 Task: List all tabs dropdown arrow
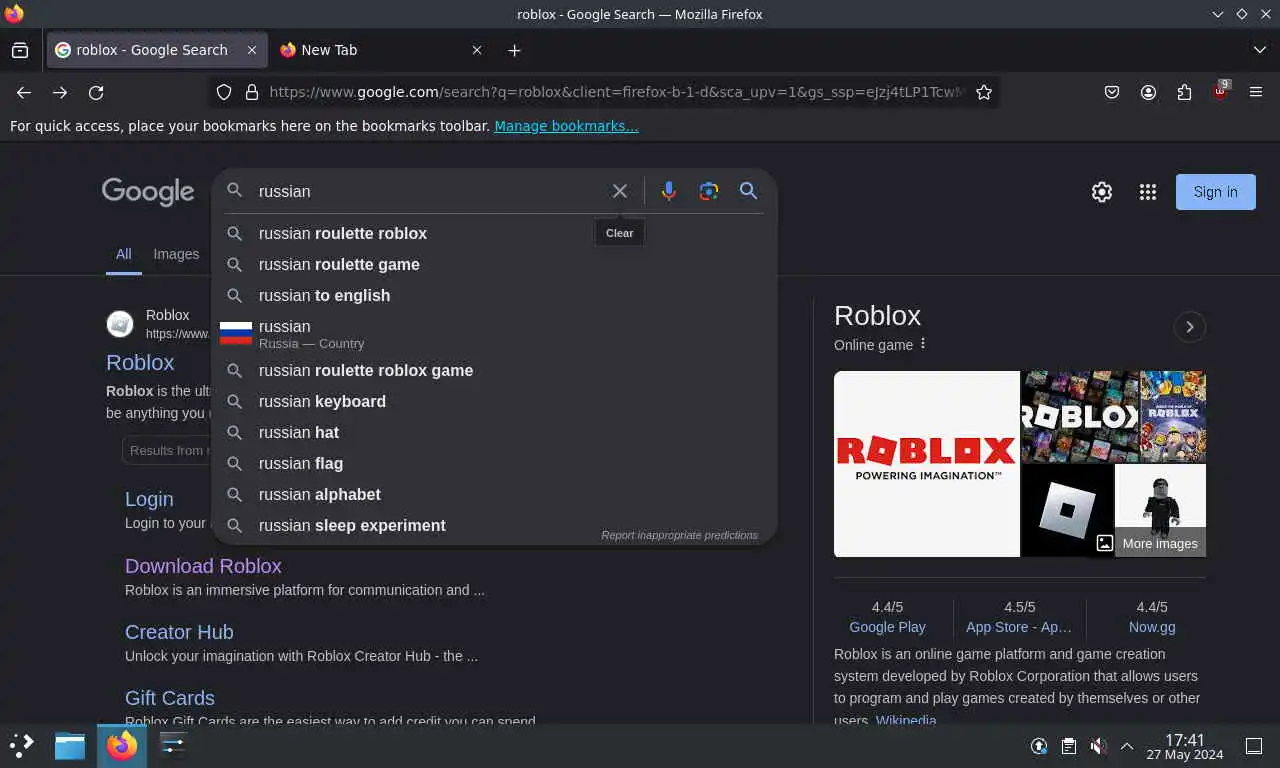1259,50
